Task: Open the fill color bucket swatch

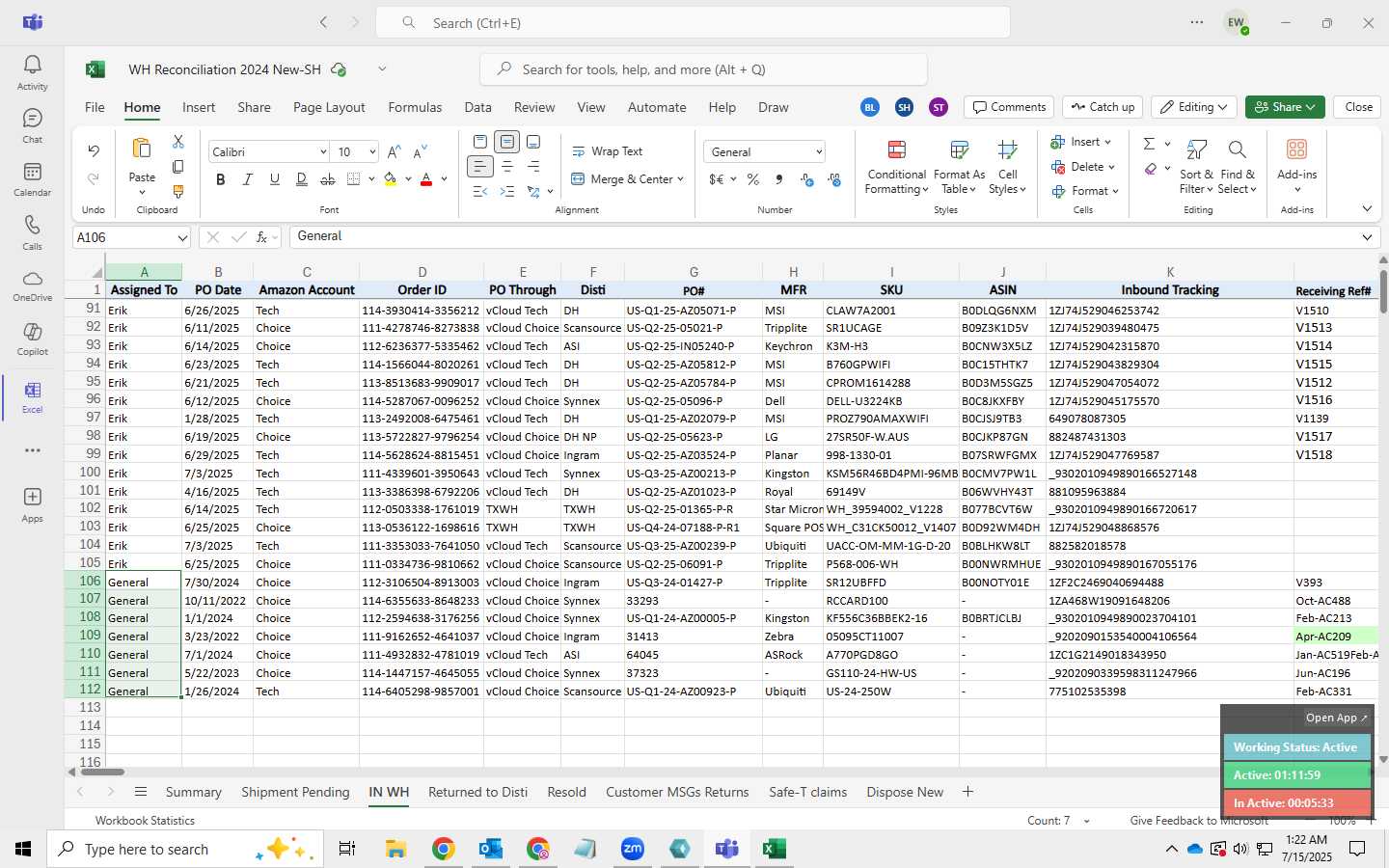Action: coord(391,179)
